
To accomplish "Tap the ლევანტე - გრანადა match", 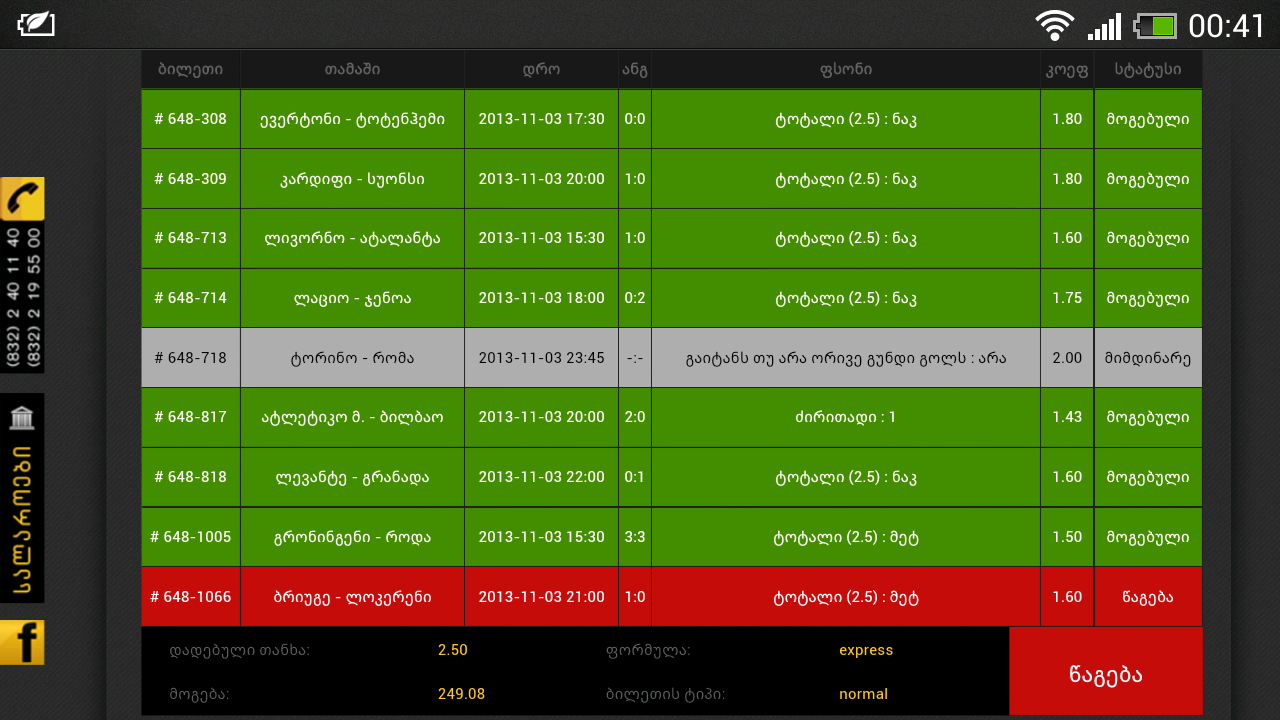I will click(x=352, y=477).
